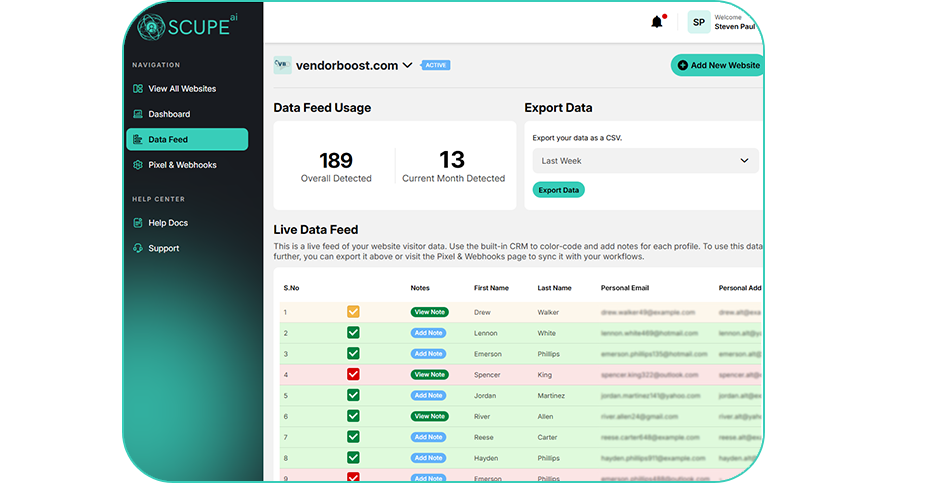Click the notification bell icon
The image size is (944, 500).
coord(657,22)
